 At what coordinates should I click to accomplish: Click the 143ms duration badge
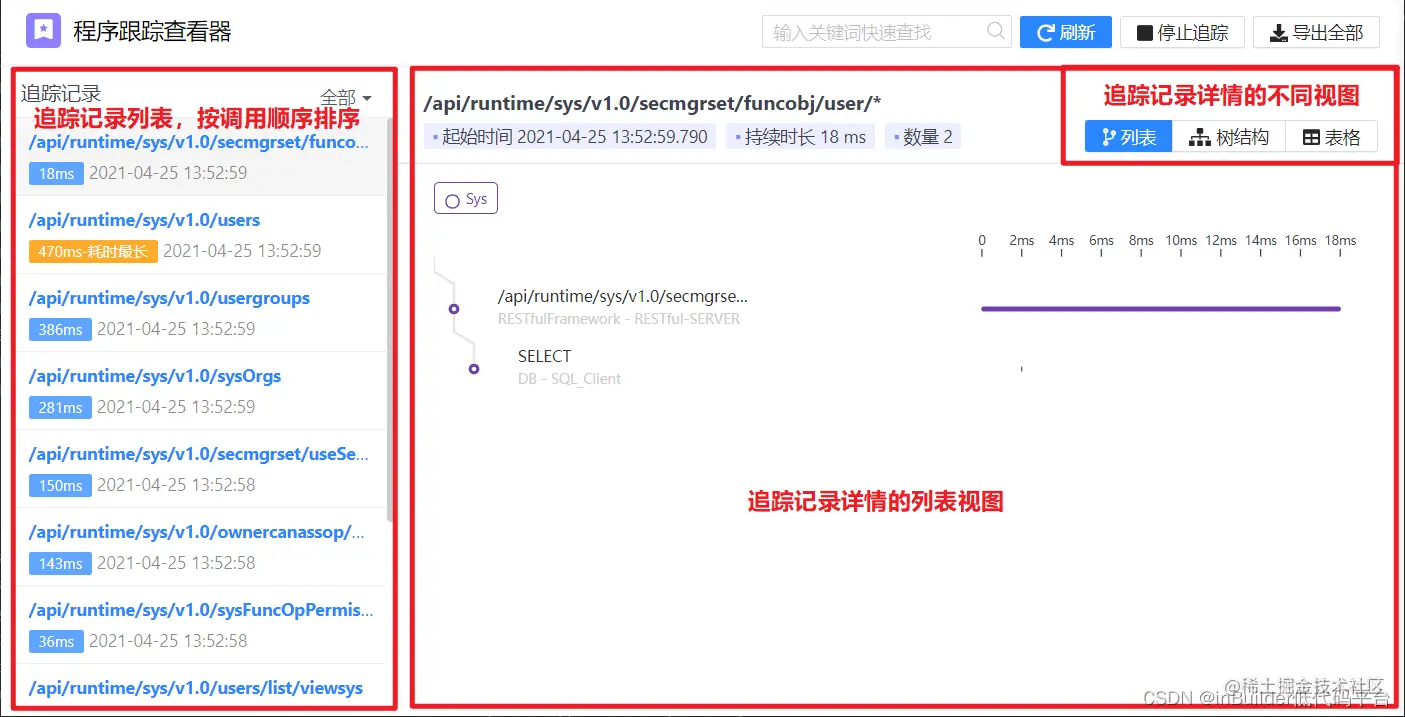(60, 563)
